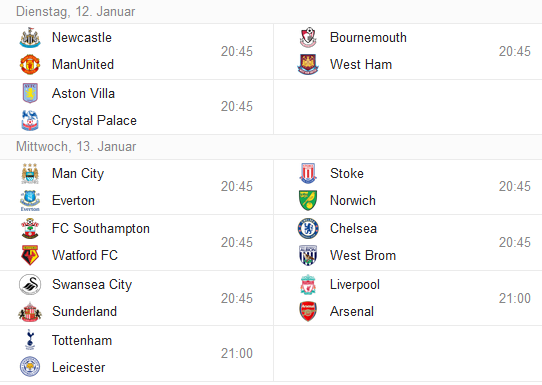This screenshot has height=385, width=542.
Task: Open the Chelsea club badge
Action: click(x=308, y=228)
